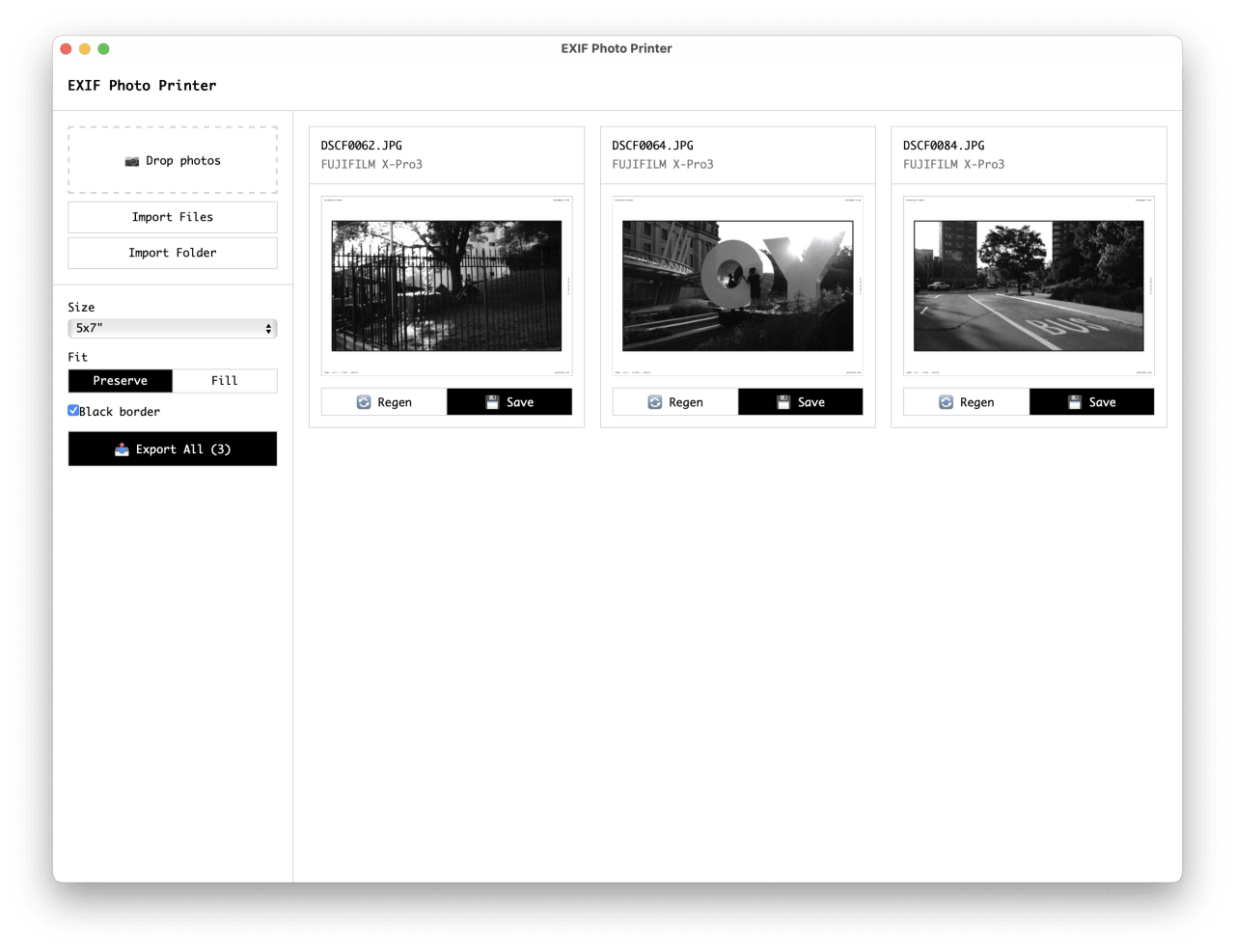Click the floppy disk icon on DSCF0062's Save button
1235x952 pixels.
click(x=492, y=401)
